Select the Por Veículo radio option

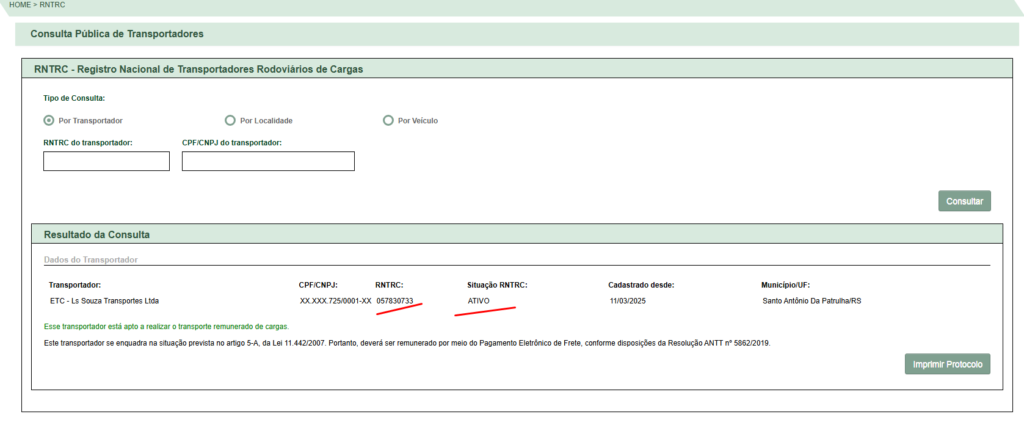coord(388,121)
